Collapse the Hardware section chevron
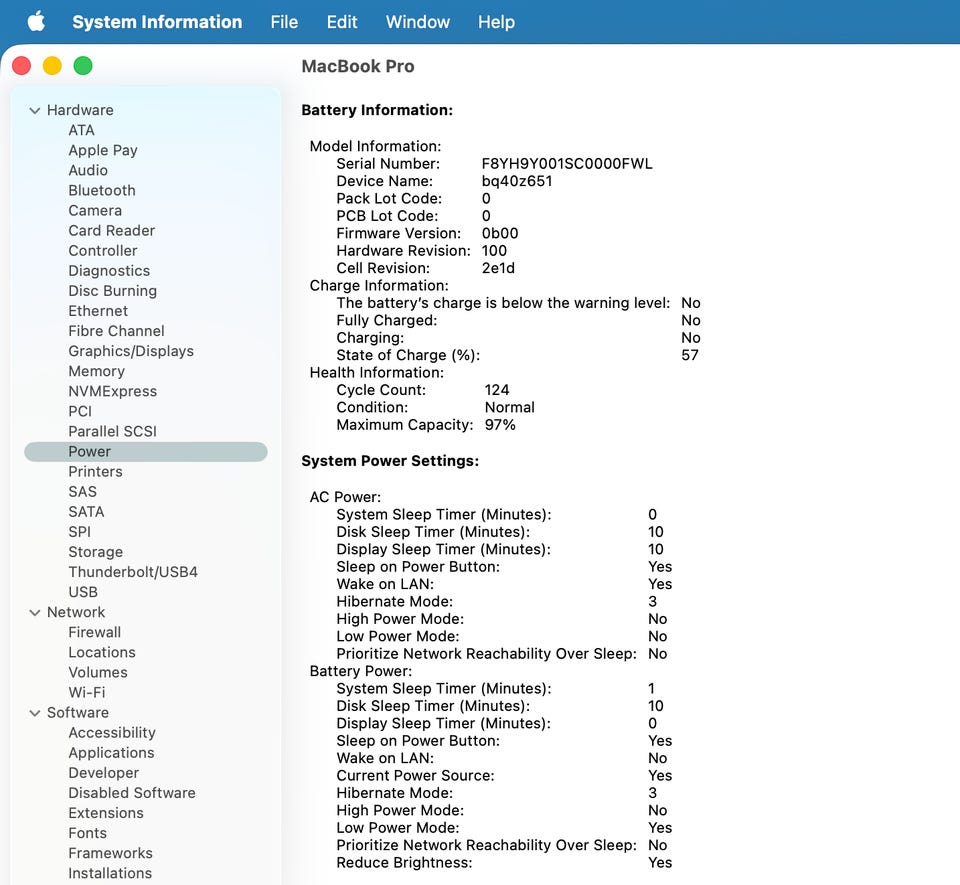The width and height of the screenshot is (960, 885). point(35,111)
